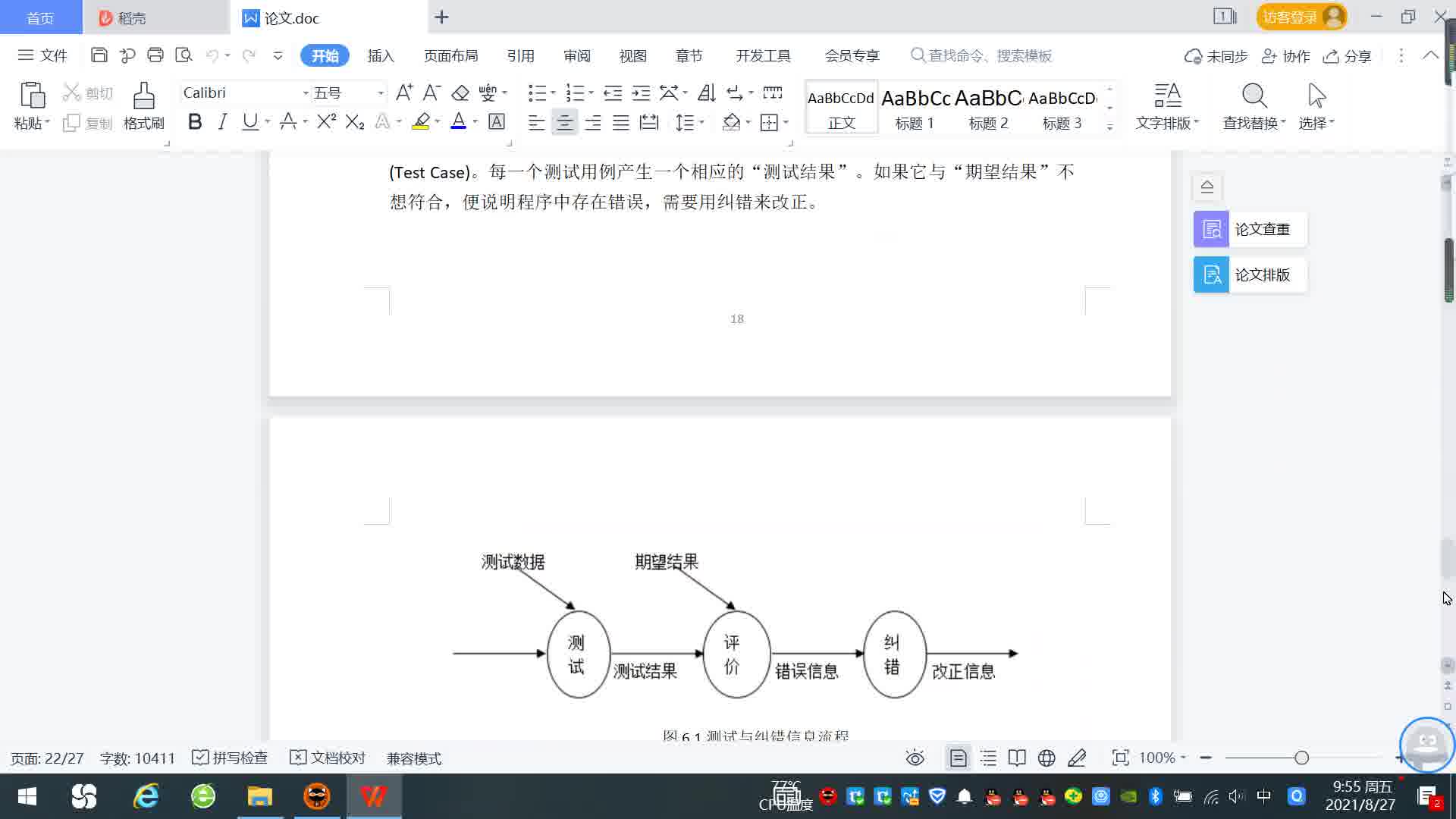
Task: Open the 插入 Insert tab
Action: point(381,55)
